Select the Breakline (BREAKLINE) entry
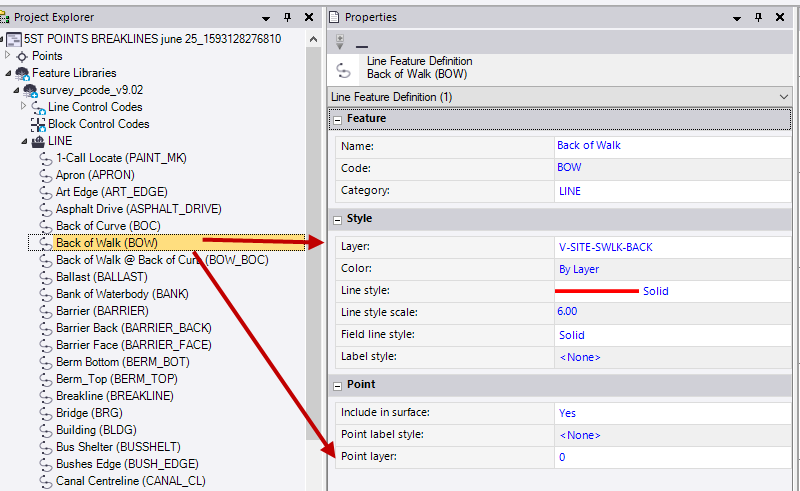 (x=115, y=396)
